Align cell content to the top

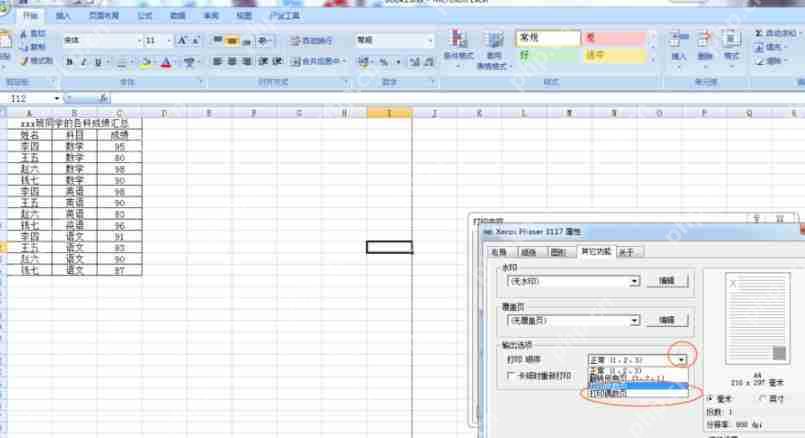click(x=218, y=40)
